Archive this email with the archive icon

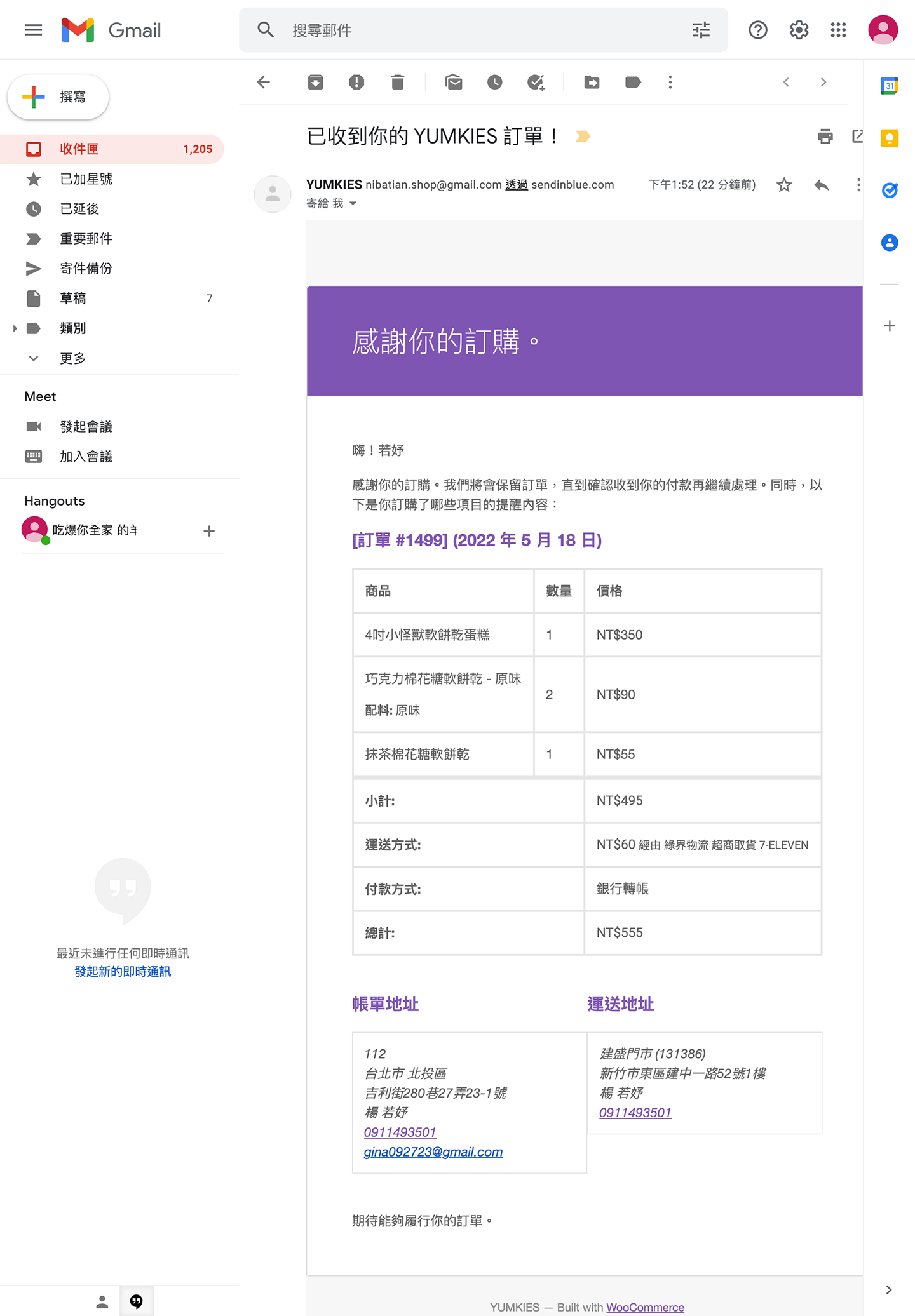click(315, 82)
